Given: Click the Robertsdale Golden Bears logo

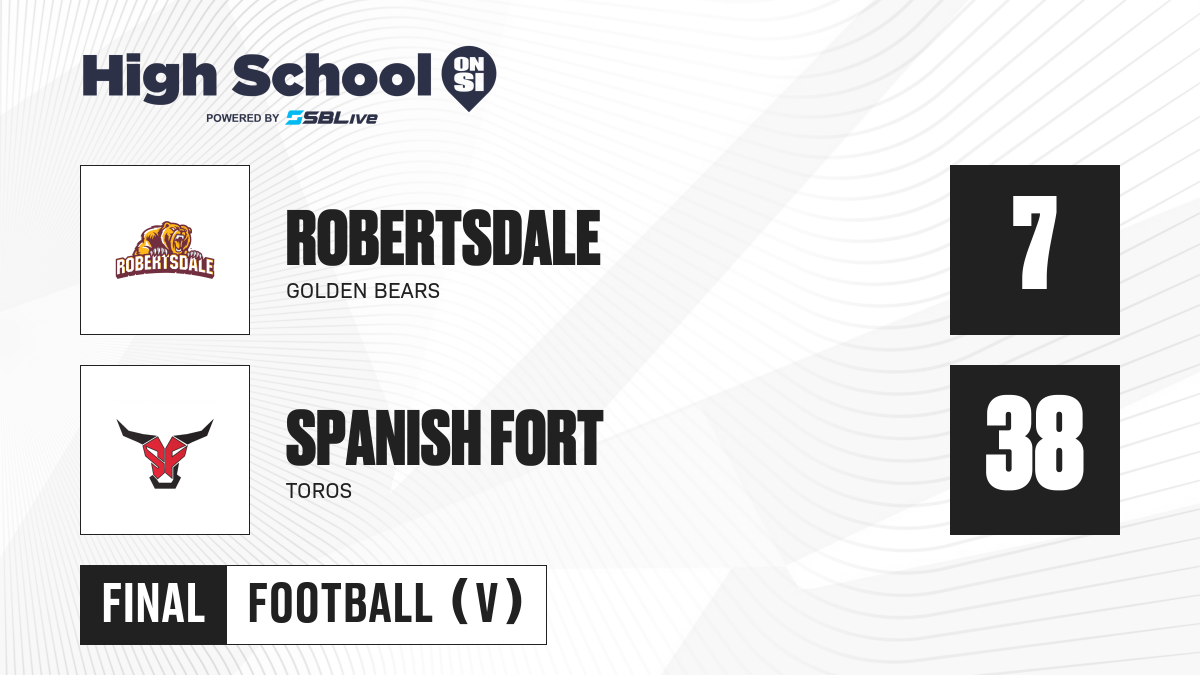Looking at the screenshot, I should pos(165,250).
